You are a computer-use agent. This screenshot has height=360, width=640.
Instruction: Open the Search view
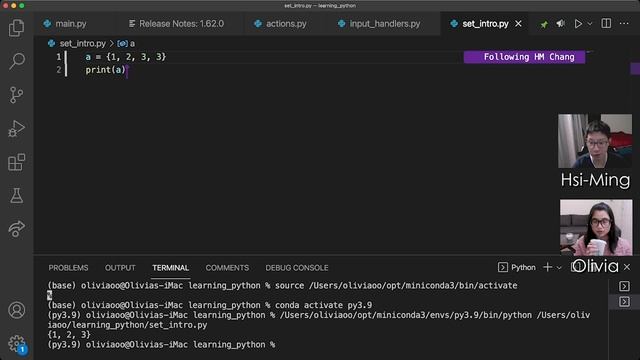click(x=17, y=61)
